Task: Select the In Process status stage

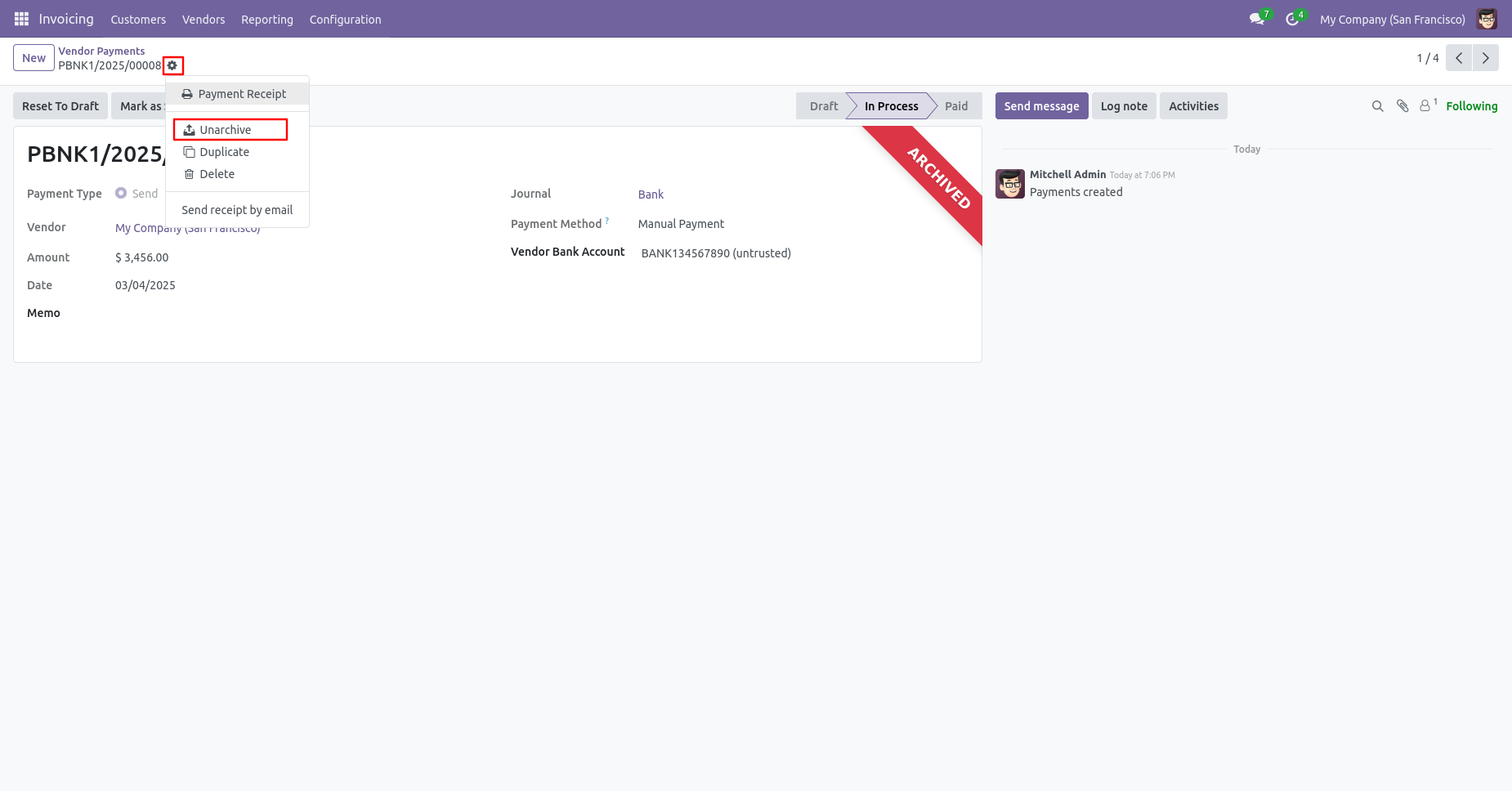Action: [x=891, y=106]
